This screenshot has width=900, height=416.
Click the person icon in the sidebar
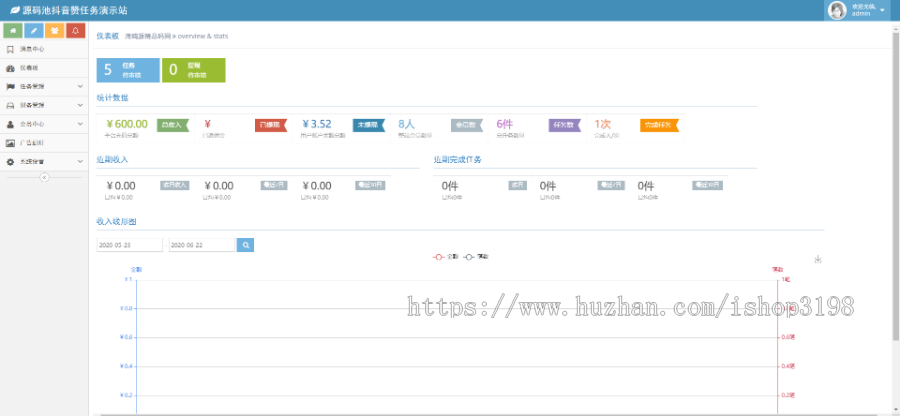tap(10, 124)
